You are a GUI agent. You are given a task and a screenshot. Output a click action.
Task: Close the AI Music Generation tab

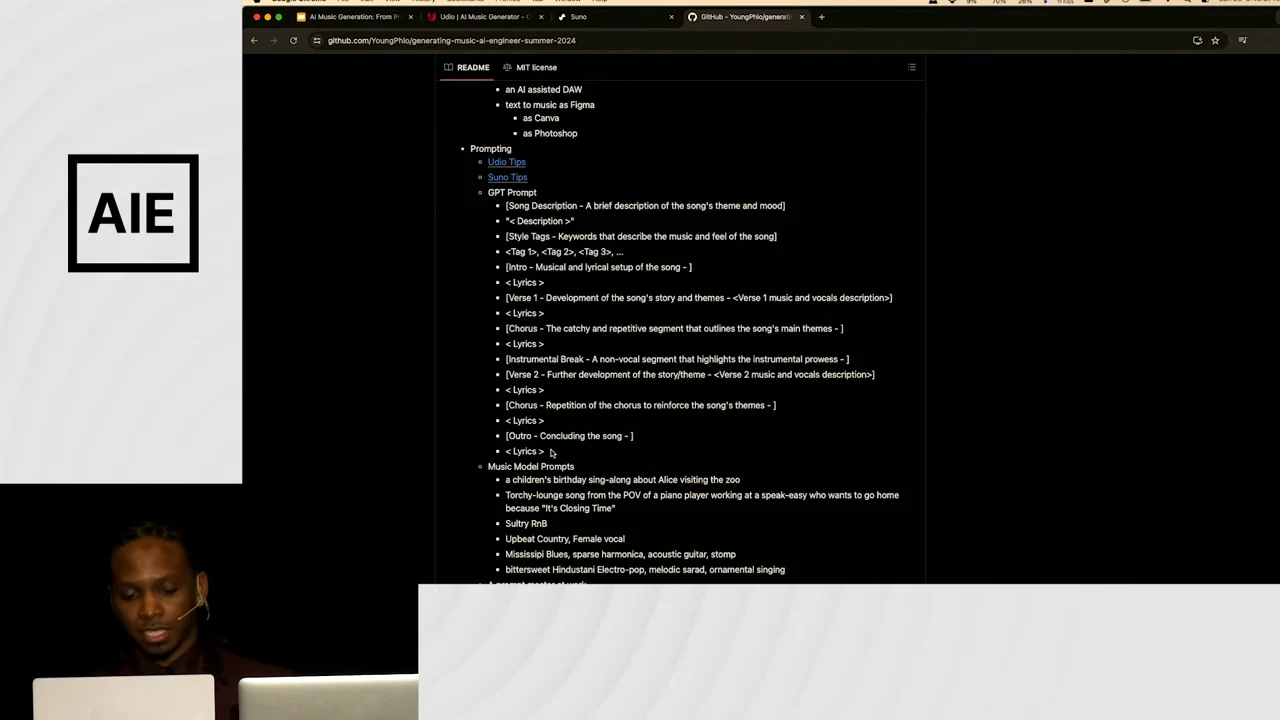[x=410, y=17]
